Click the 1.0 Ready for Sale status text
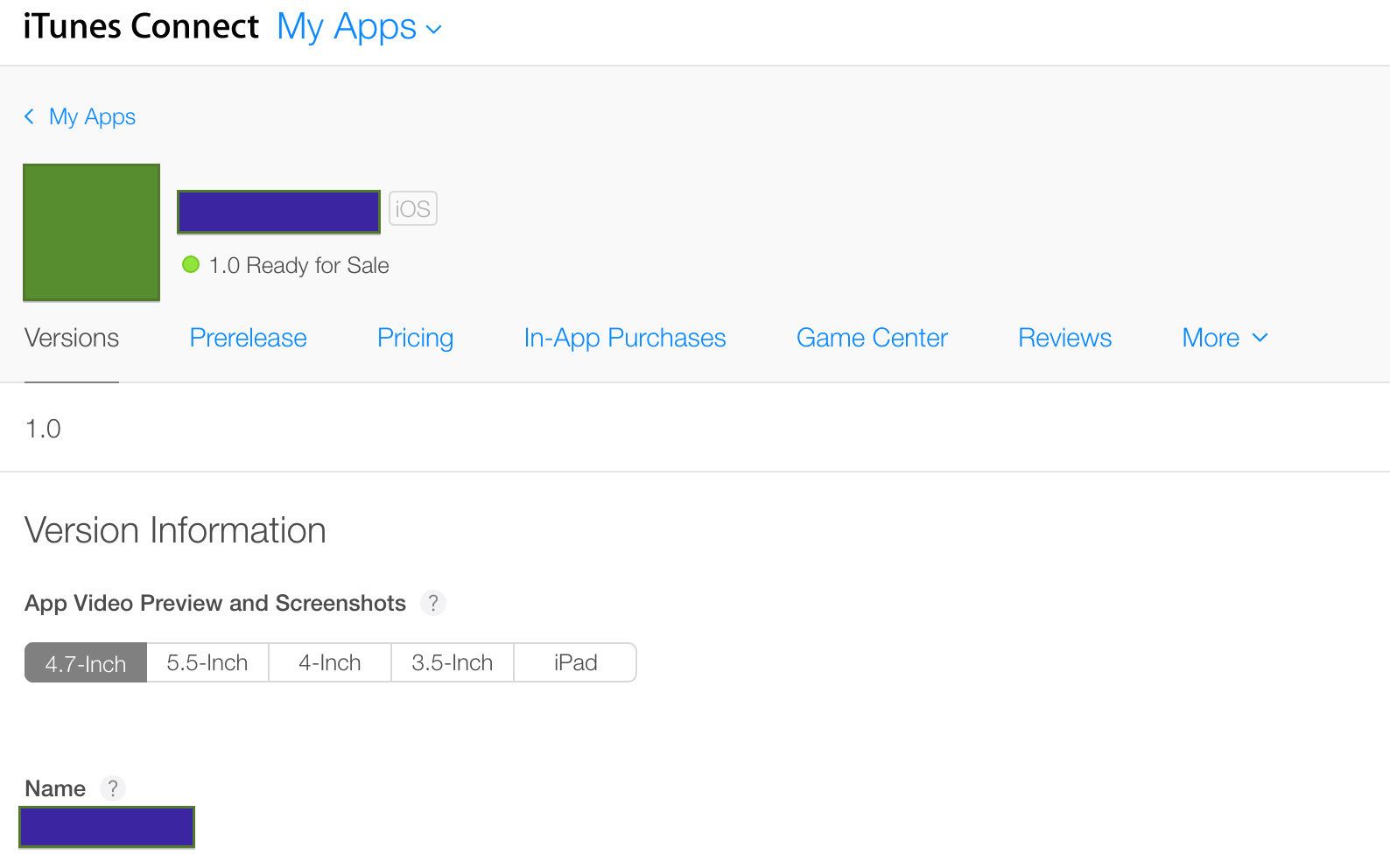The image size is (1390, 868). [x=299, y=265]
